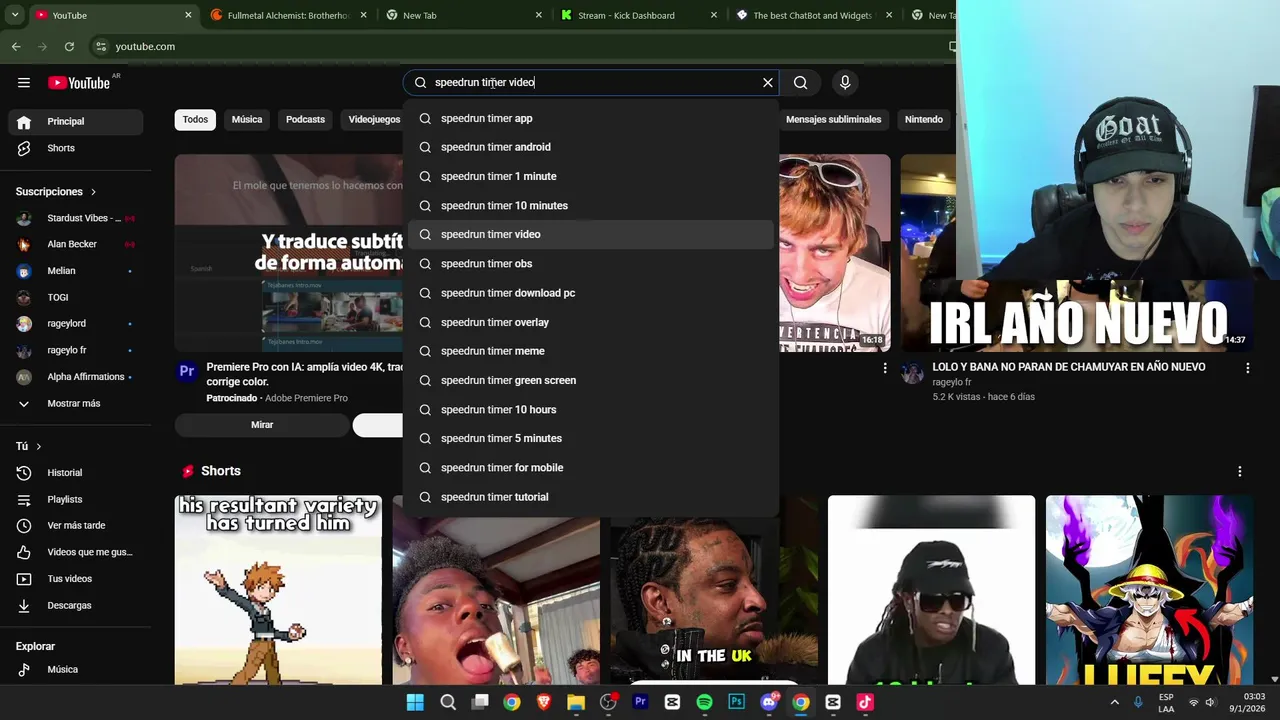Screen dimensions: 1280x720
Task: Choose 'speedrun timer meme' suggestion
Action: [590, 351]
